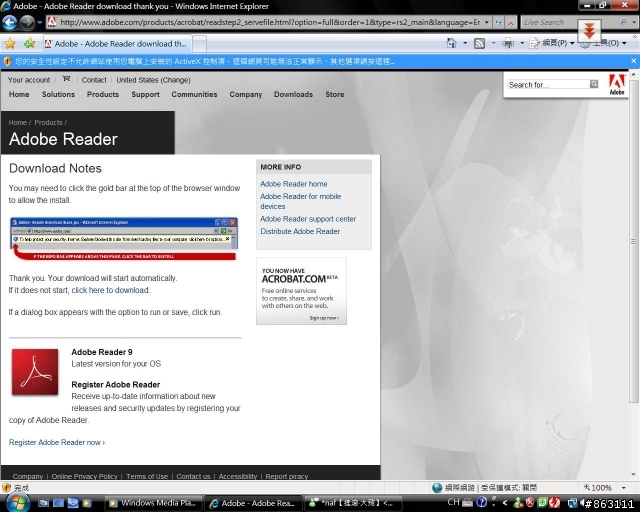Open Adobe Reader for mobile devices link
The height and width of the screenshot is (512, 640).
300,201
